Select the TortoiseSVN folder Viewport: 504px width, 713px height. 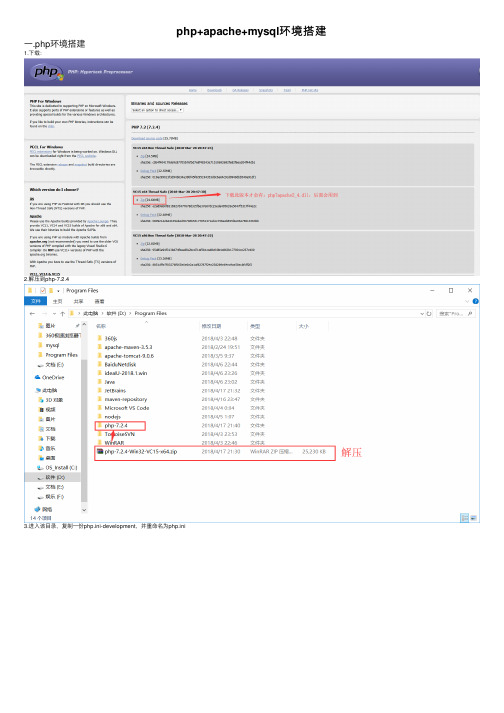(120, 434)
